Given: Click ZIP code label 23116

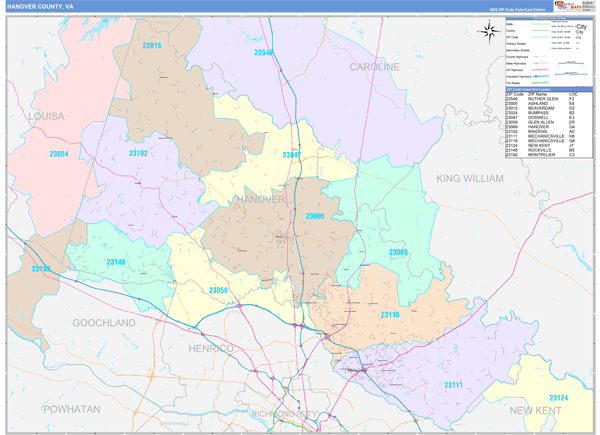Looking at the screenshot, I should point(390,314).
